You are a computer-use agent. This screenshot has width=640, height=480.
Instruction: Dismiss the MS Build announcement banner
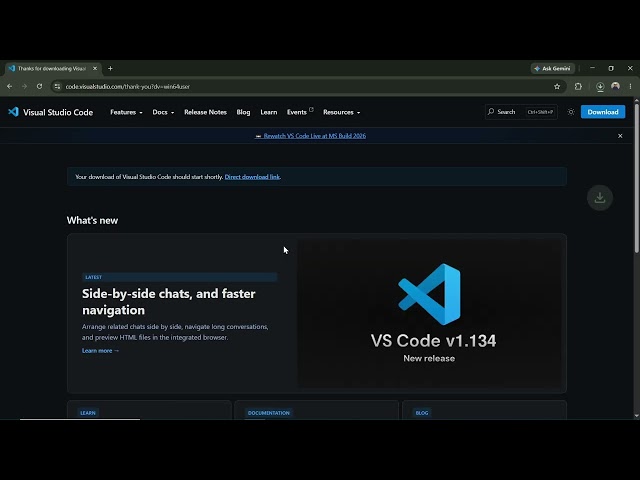point(620,136)
